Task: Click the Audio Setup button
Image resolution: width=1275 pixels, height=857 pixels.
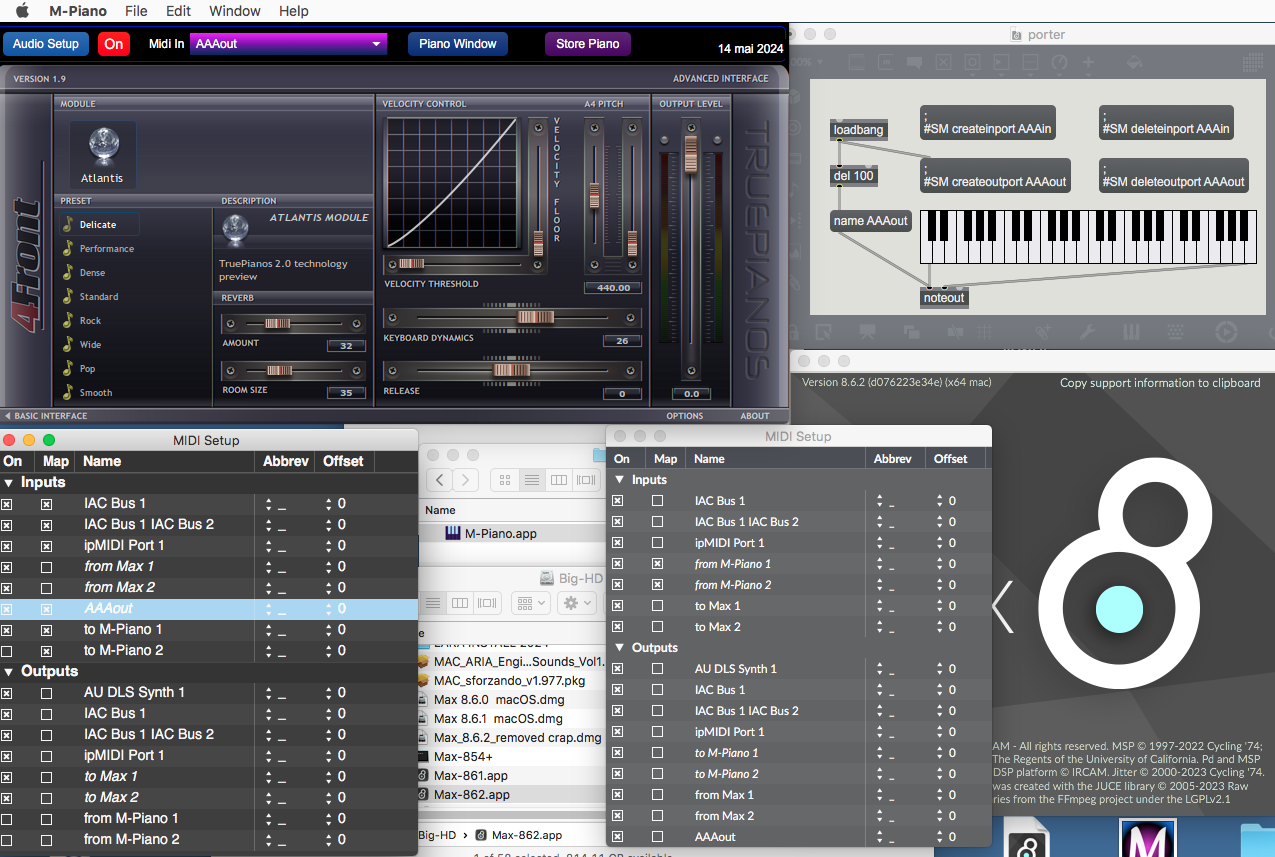Action: pos(46,44)
